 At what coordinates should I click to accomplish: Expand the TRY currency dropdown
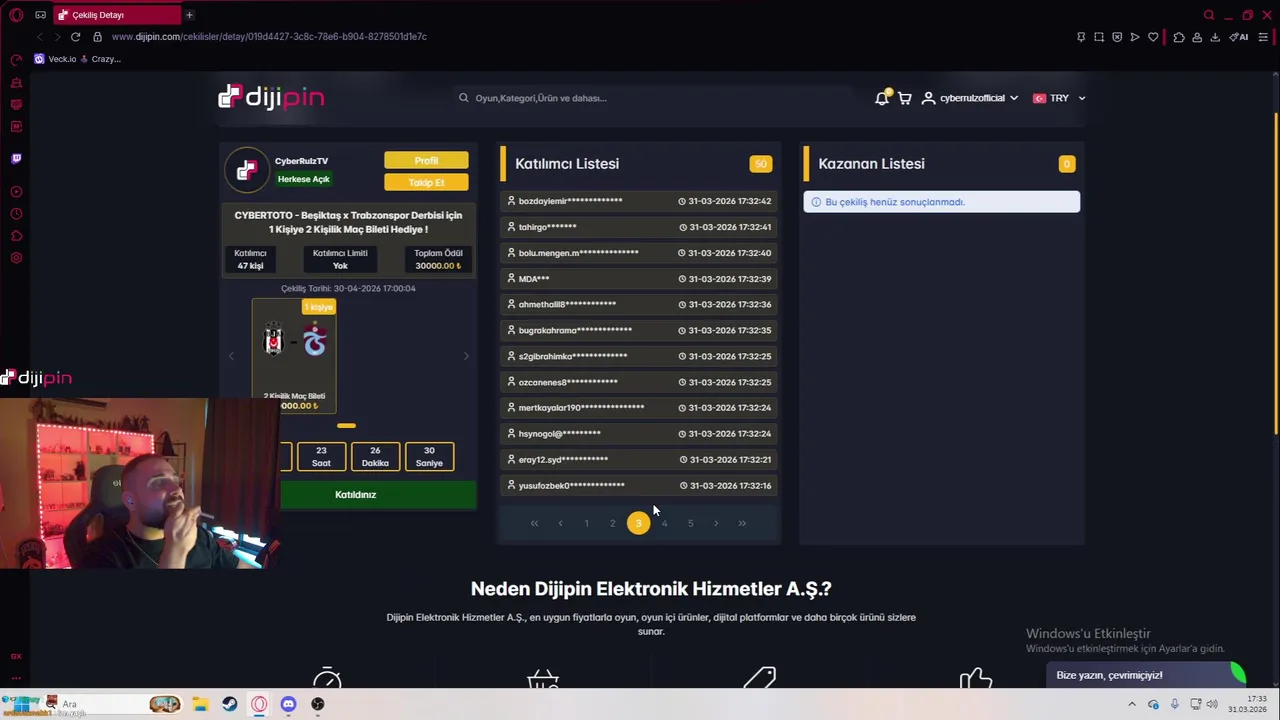[1059, 98]
